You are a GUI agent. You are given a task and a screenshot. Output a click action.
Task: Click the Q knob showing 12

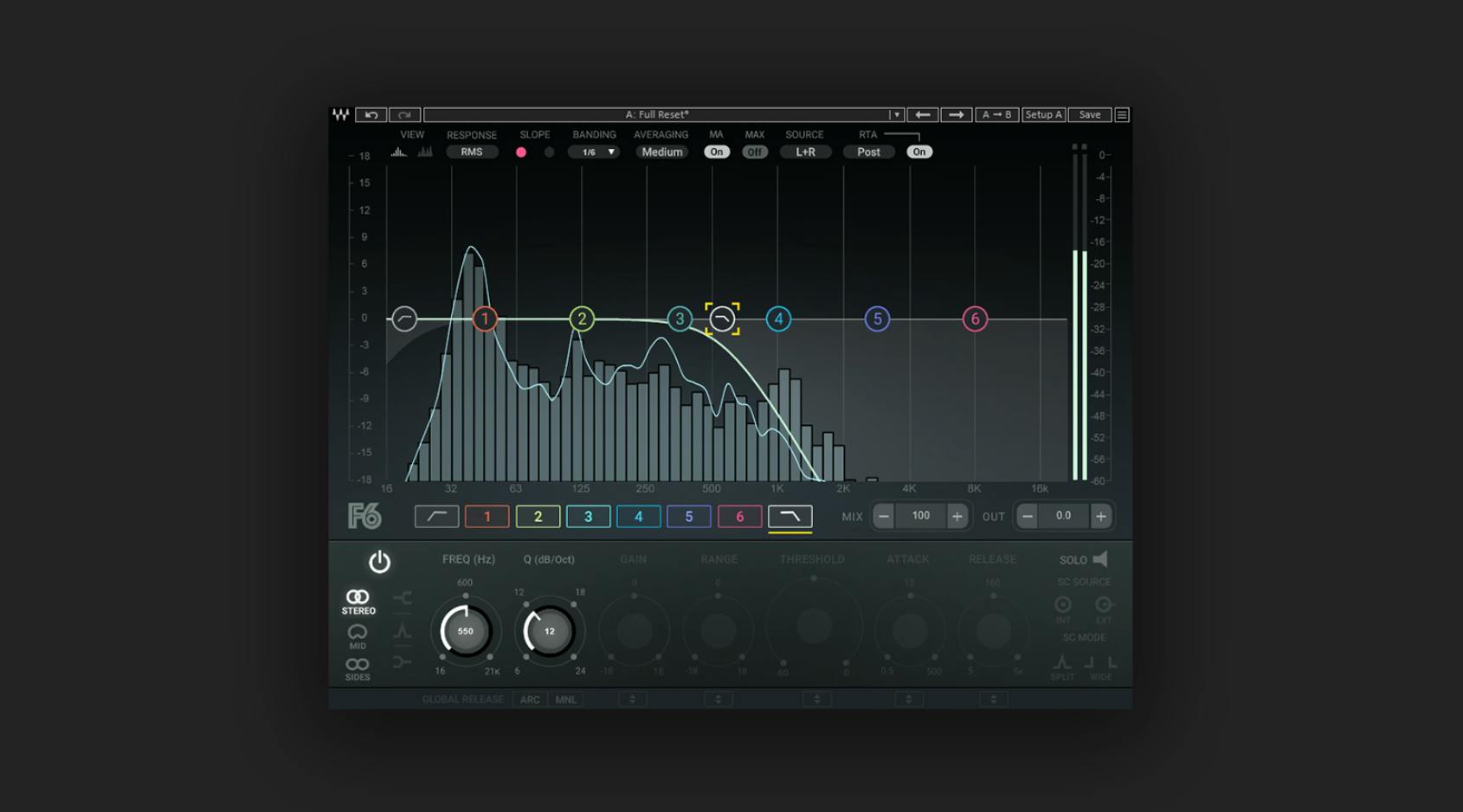tap(549, 631)
